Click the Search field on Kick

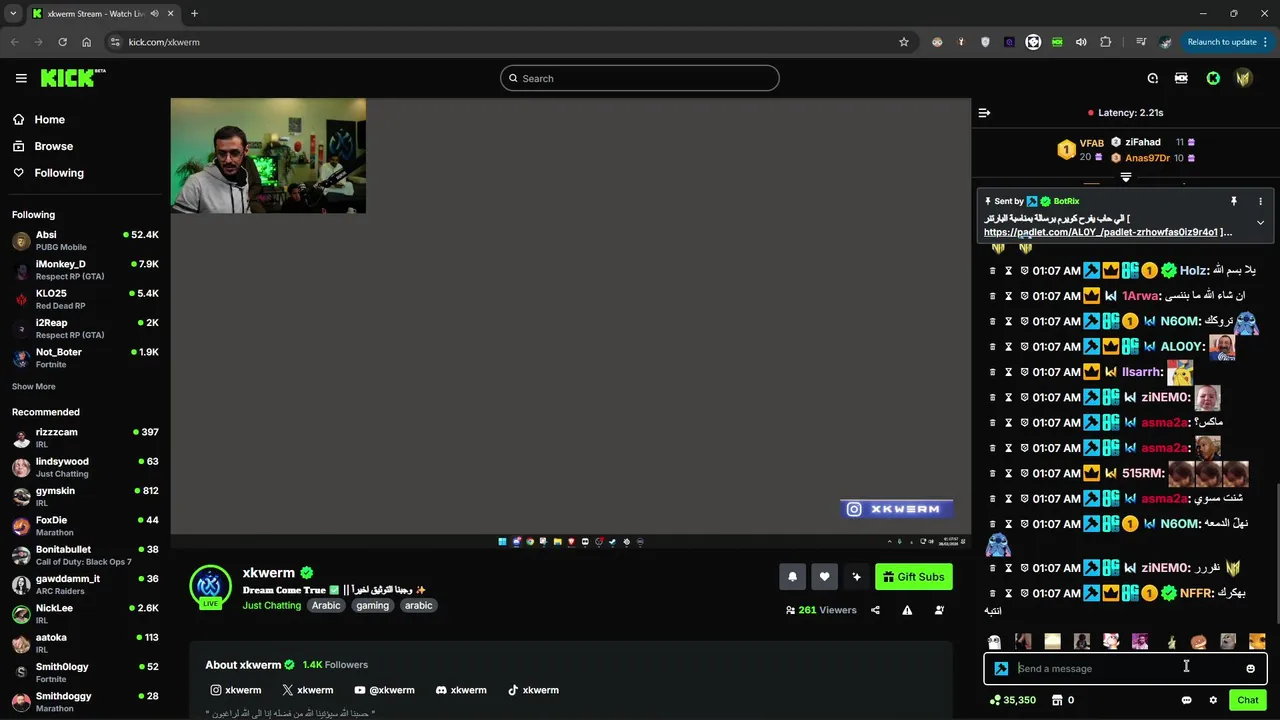pos(640,78)
